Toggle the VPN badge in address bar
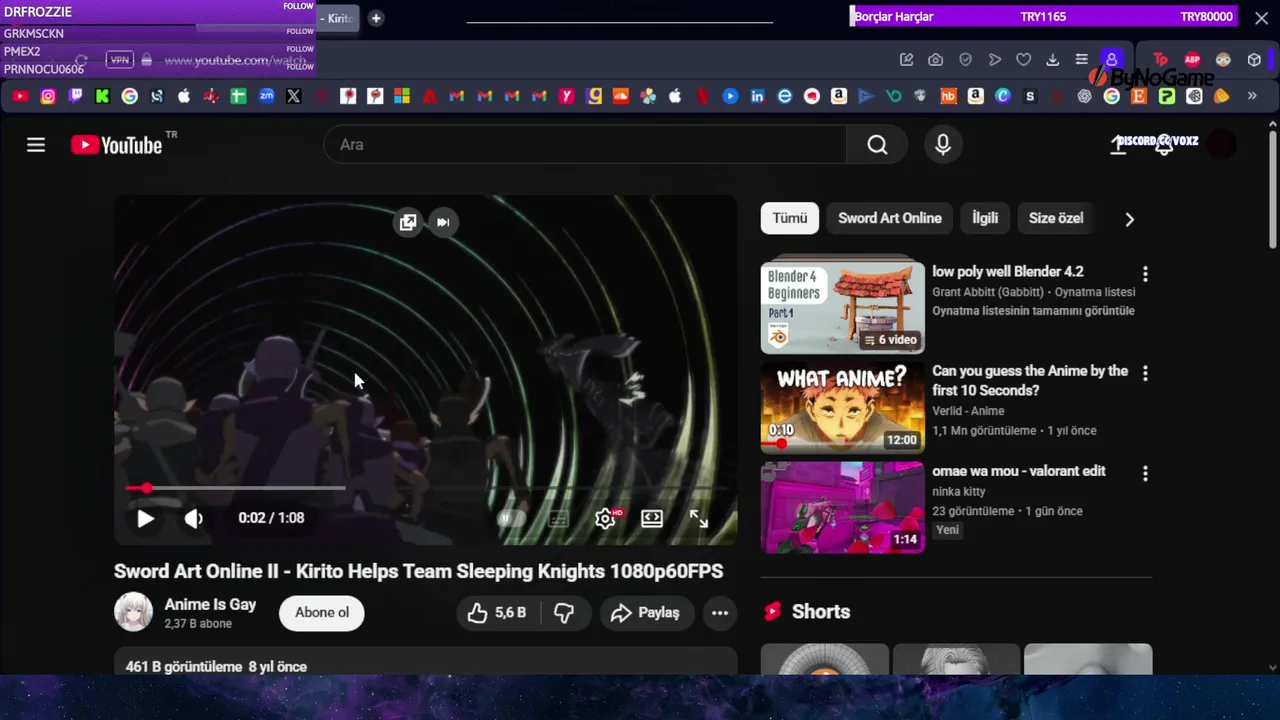This screenshot has width=1280, height=720. pyautogui.click(x=120, y=60)
